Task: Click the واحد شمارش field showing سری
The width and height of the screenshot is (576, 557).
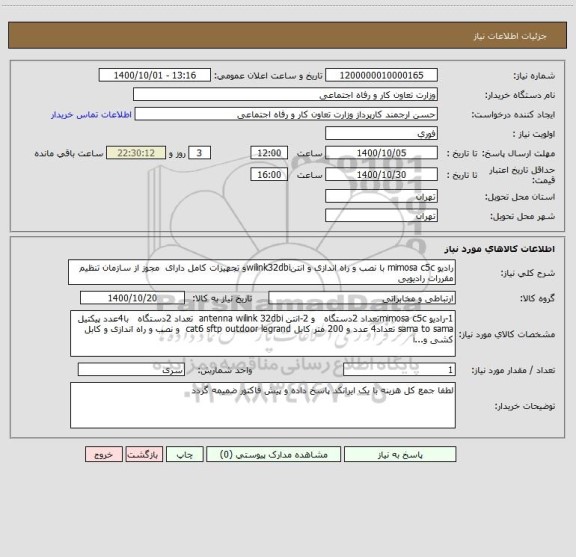Action: [131, 370]
